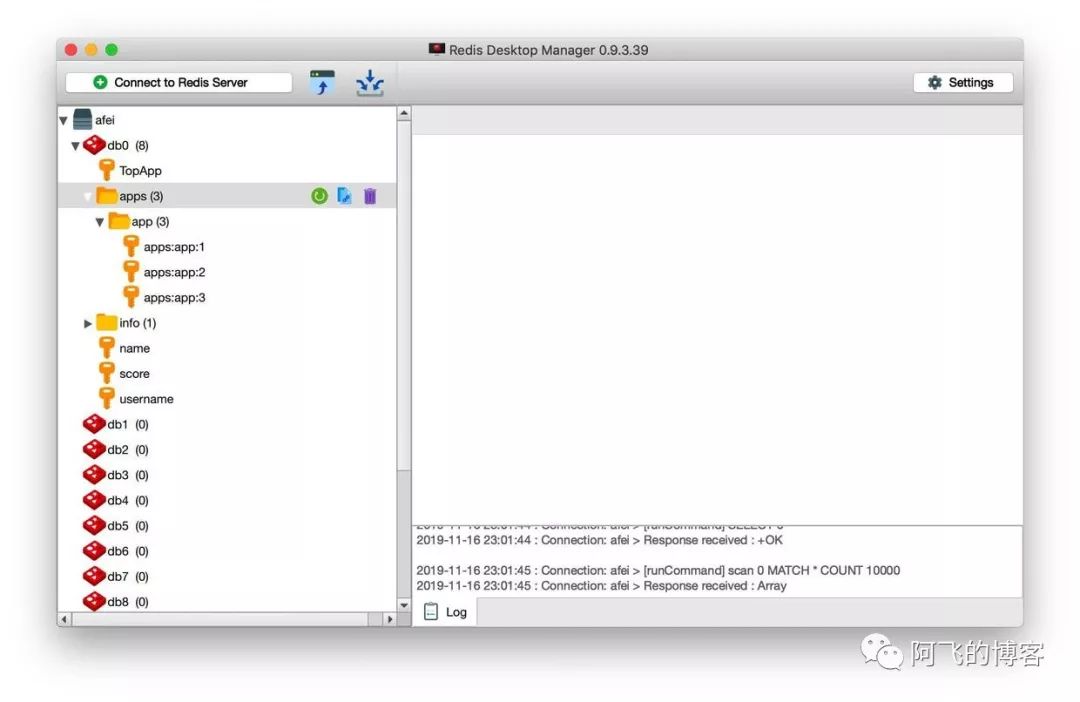Open key apps:app:1 label
Image resolution: width=1080 pixels, height=702 pixels.
174,247
